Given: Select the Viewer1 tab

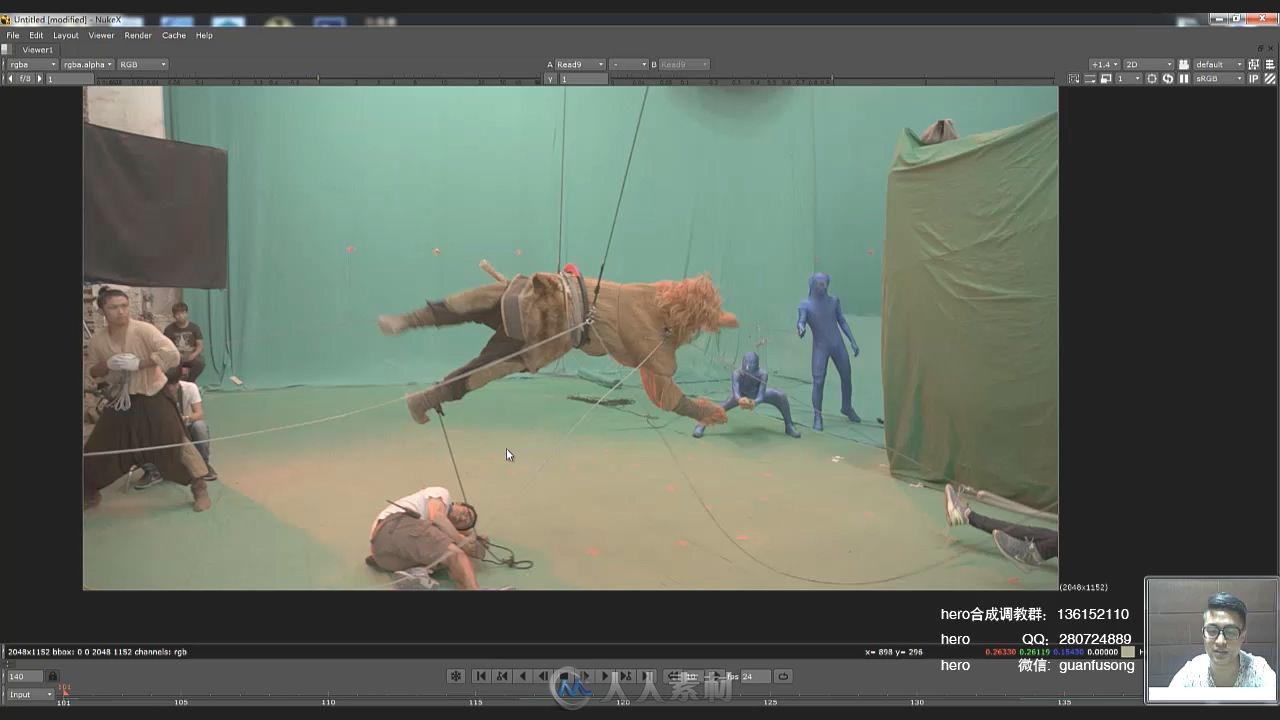Looking at the screenshot, I should 38,49.
